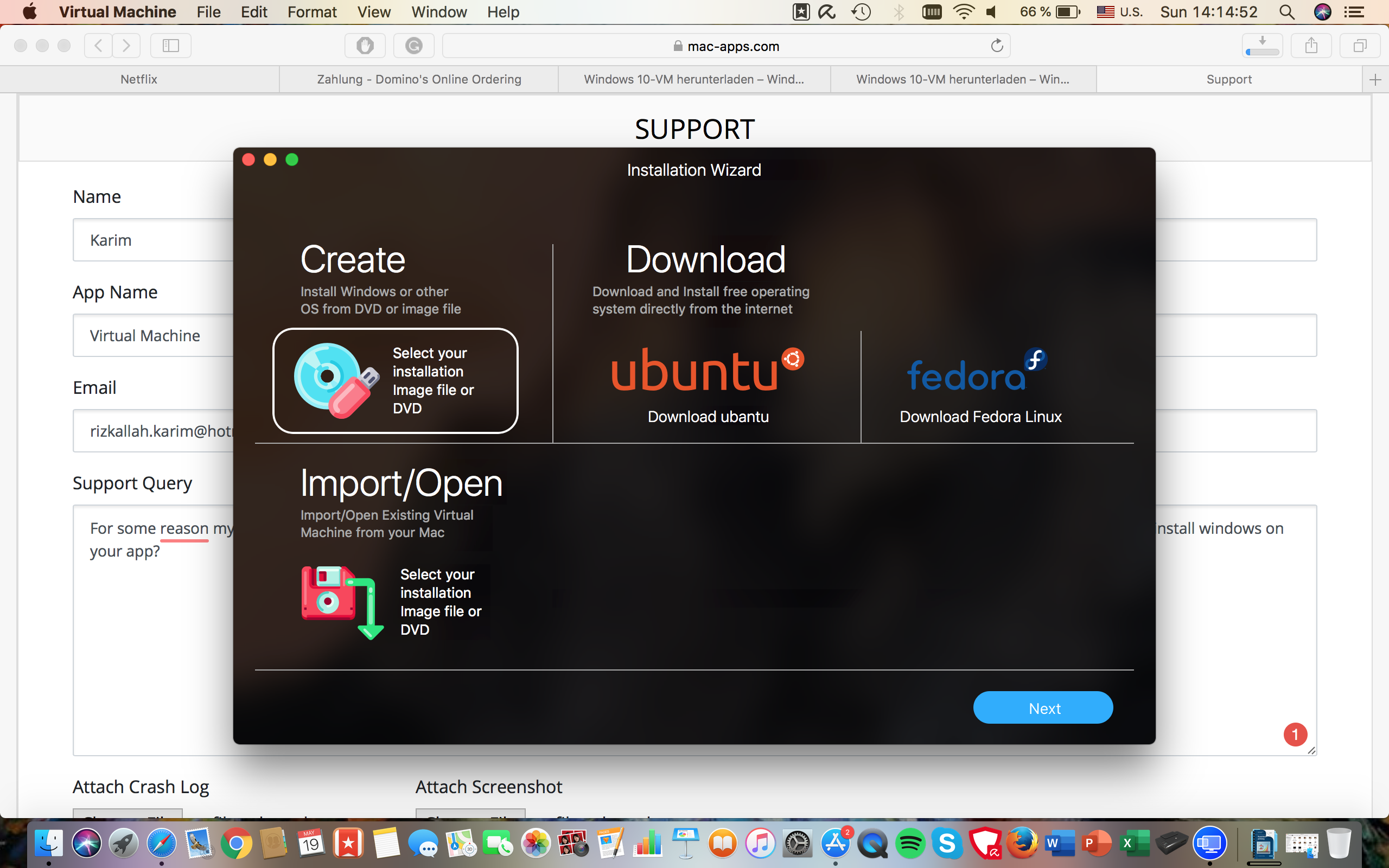Open Spotify from the Dock

point(910,844)
